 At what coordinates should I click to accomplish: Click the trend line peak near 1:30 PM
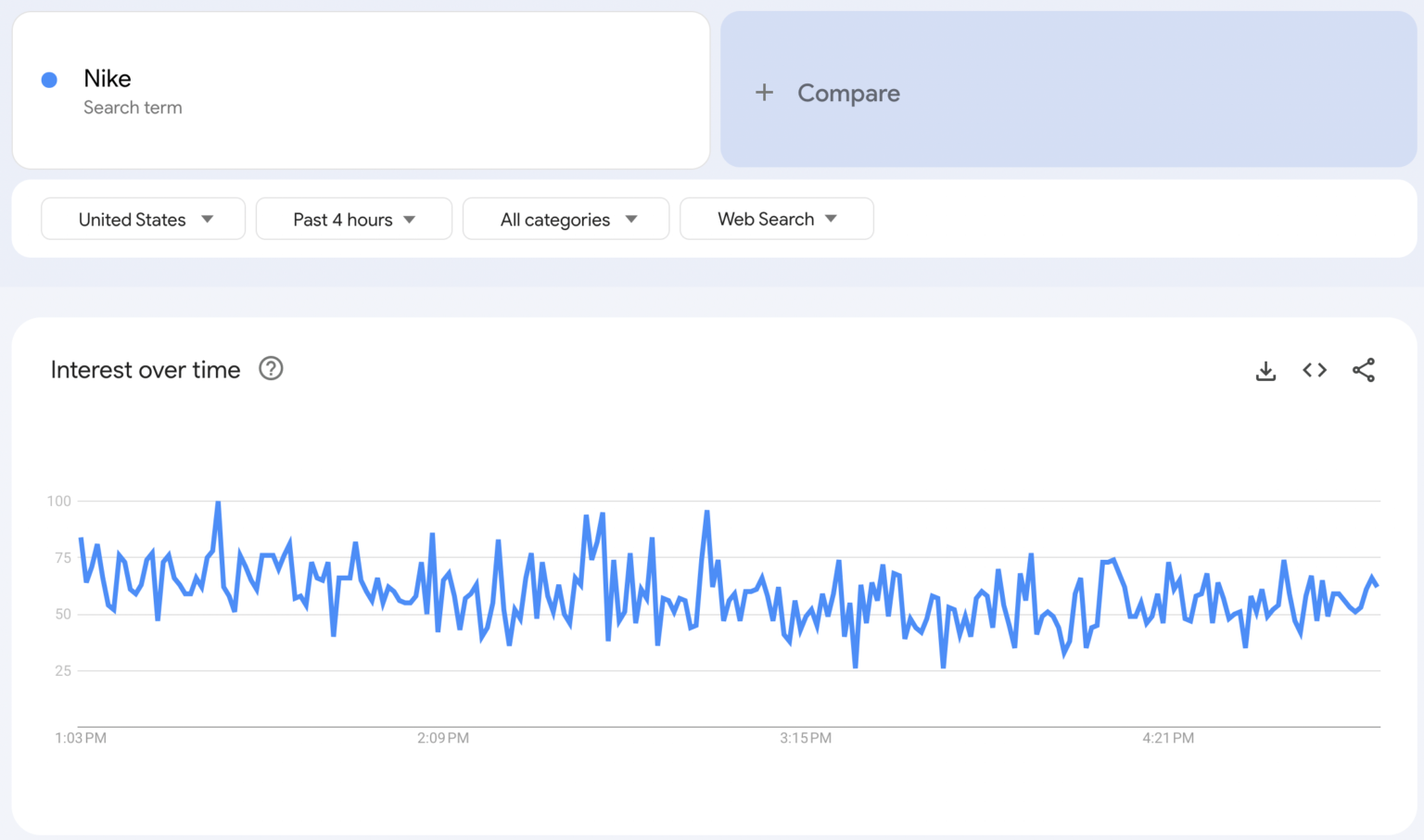coord(217,502)
